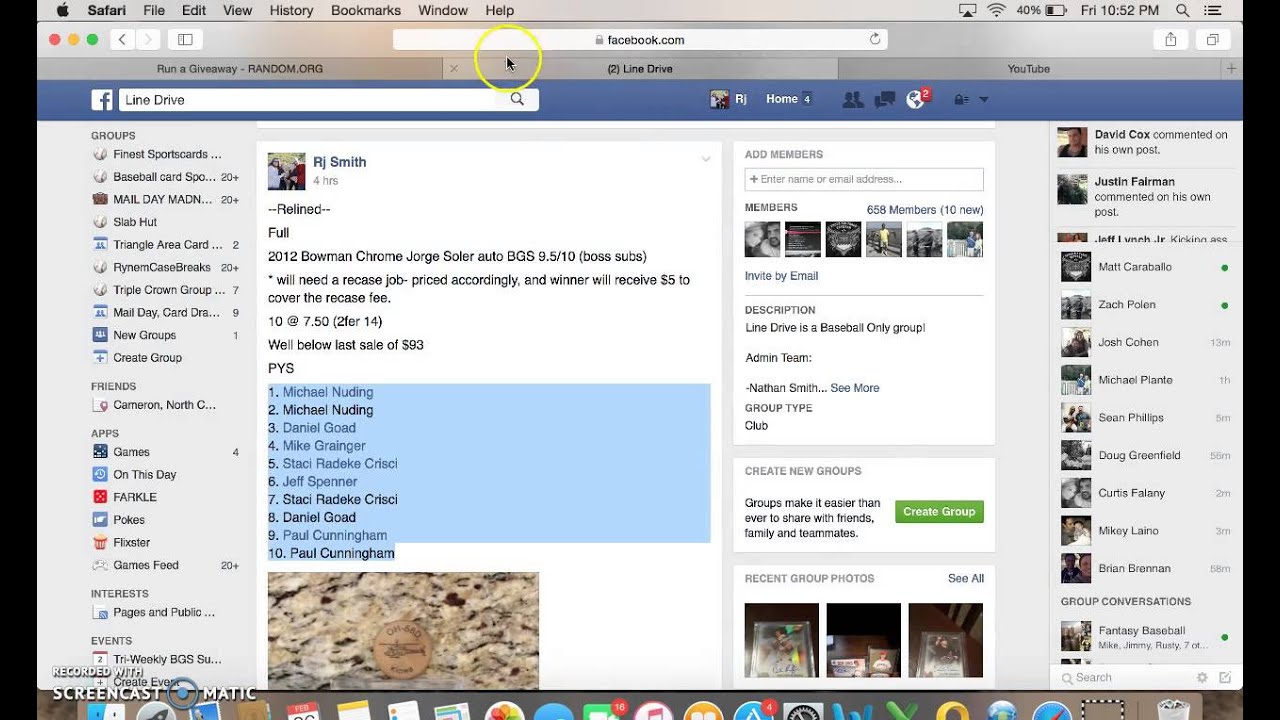Screen dimensions: 1280x720
Task: Open chat options gear icon
Action: [1202, 677]
